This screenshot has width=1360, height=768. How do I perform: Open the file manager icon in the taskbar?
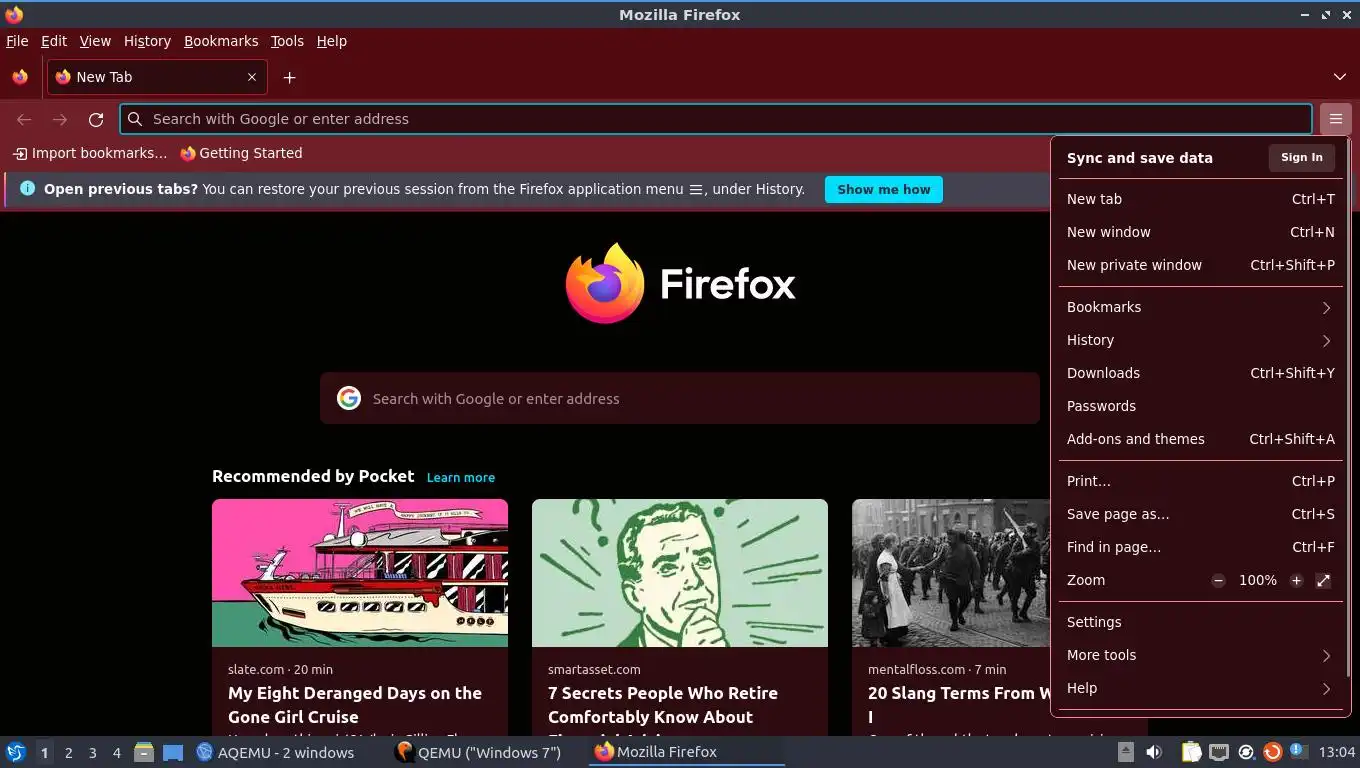tap(144, 752)
